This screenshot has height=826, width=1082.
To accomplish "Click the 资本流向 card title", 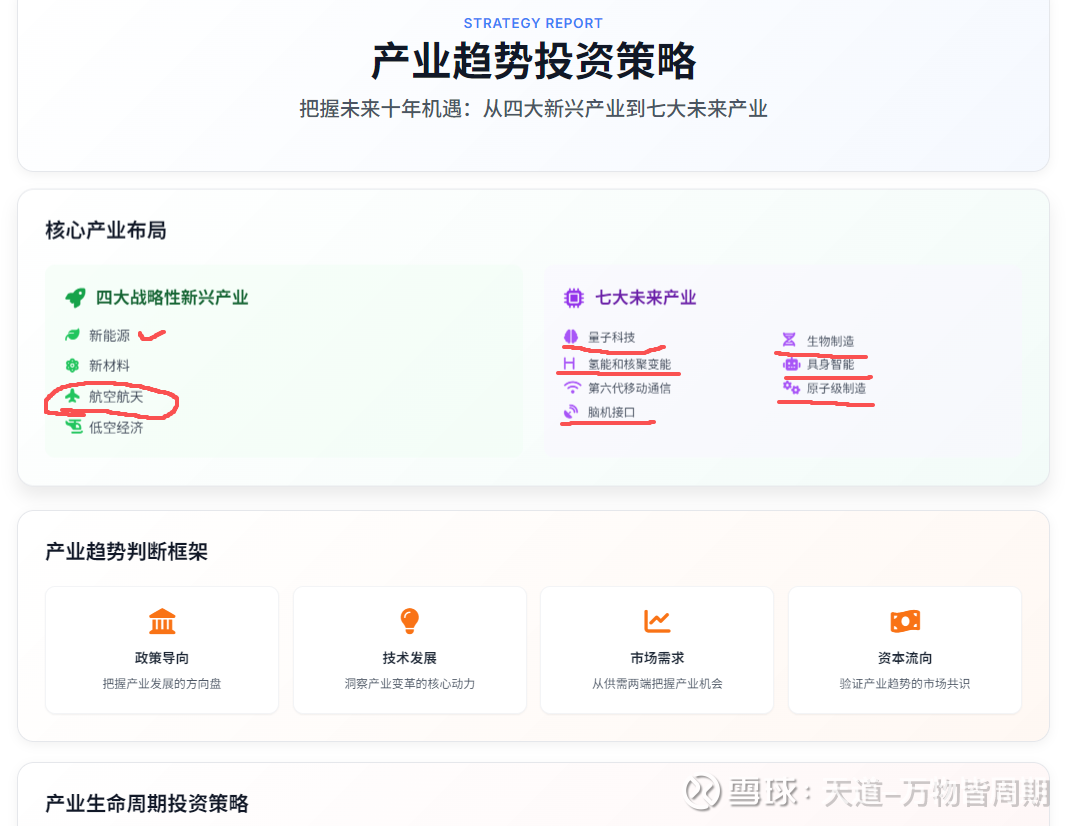I will pos(905,658).
